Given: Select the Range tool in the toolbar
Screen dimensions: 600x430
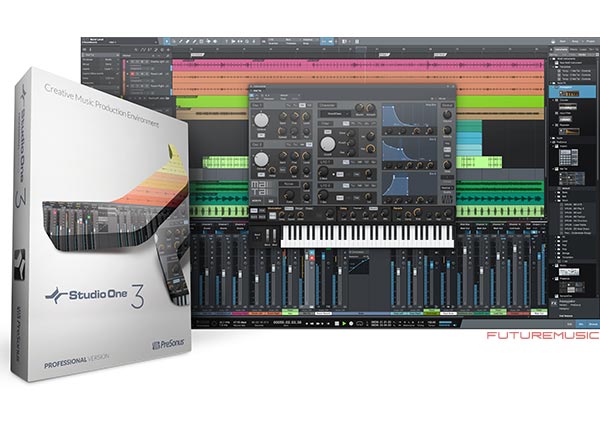Looking at the screenshot, I should 174,41.
